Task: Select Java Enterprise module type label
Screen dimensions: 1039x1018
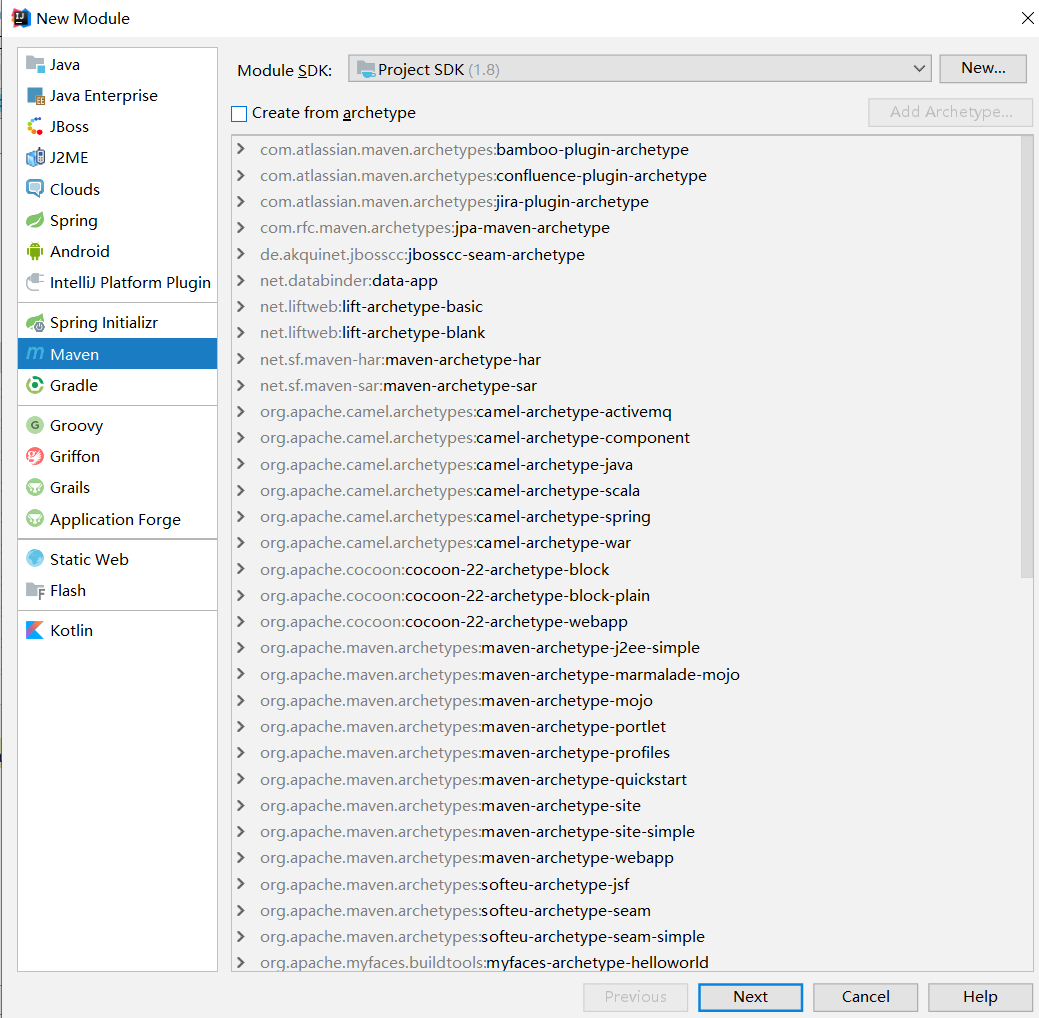Action: (104, 95)
